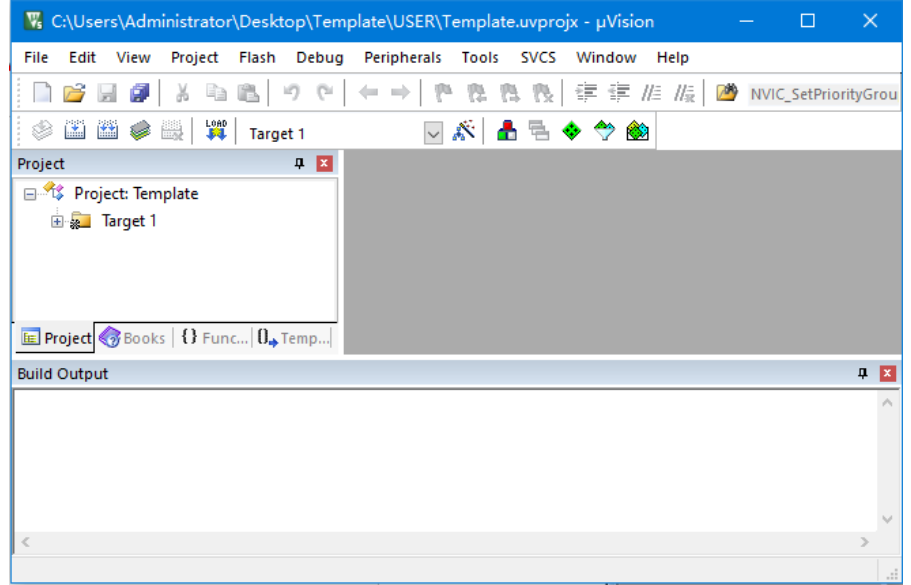Image resolution: width=911 pixels, height=585 pixels.
Task: Open the Target 1 selection dropdown
Action: (432, 133)
